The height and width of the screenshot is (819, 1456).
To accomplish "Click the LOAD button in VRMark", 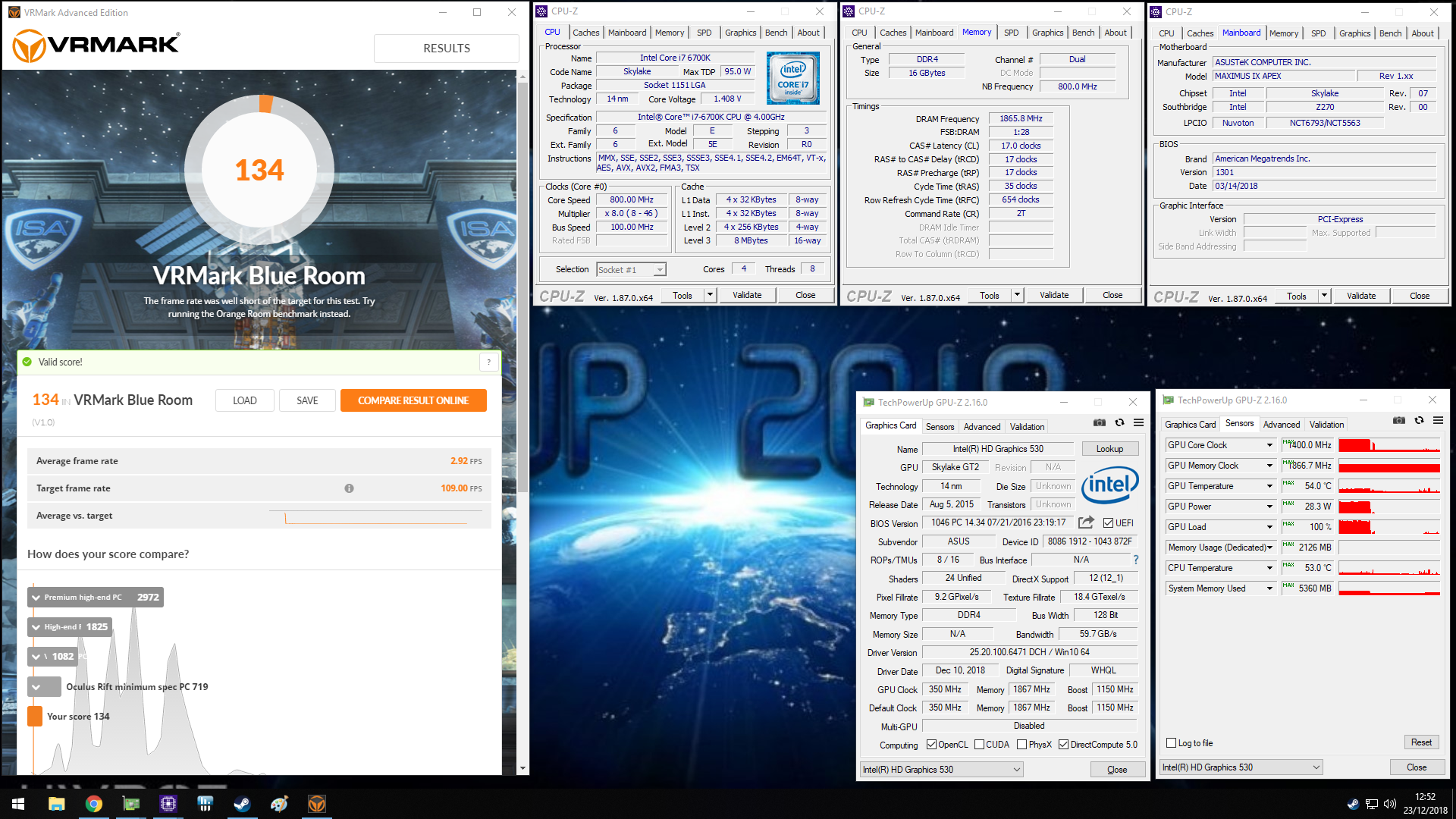I will [244, 400].
